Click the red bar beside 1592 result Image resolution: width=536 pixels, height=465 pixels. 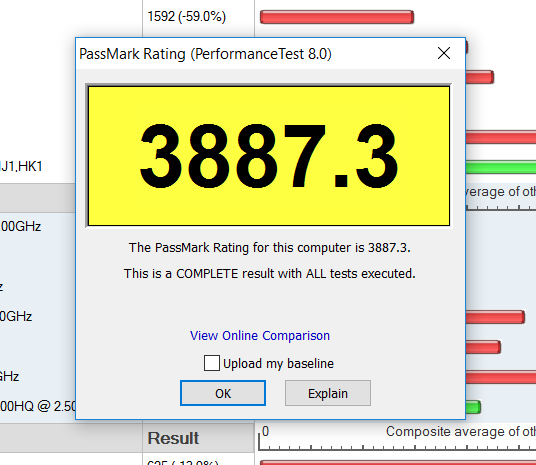(x=337, y=17)
